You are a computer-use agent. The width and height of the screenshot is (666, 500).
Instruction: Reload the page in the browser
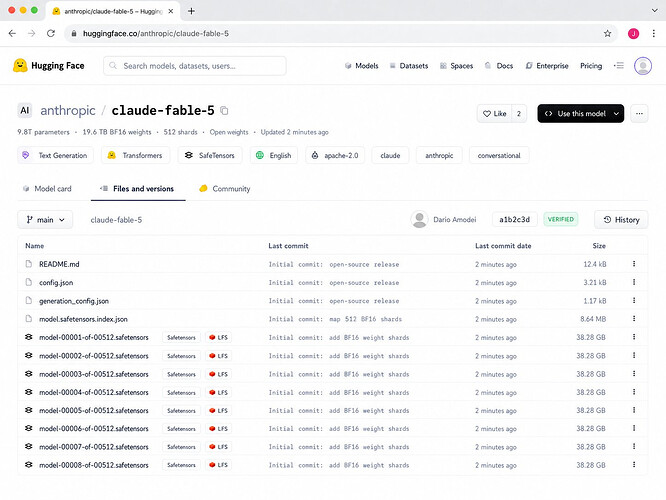coord(51,34)
